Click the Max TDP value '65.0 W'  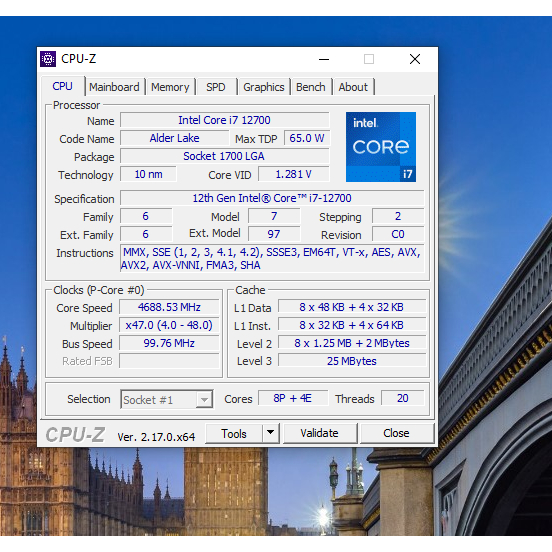point(307,138)
